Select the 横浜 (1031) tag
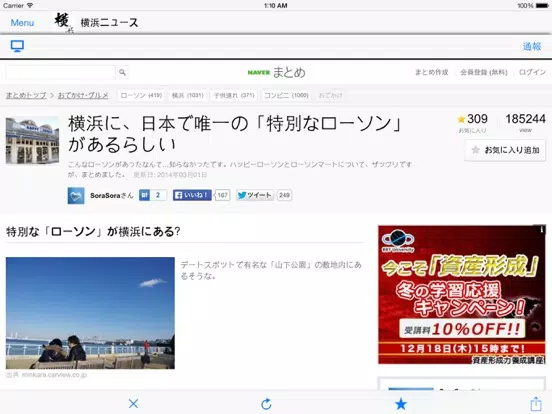The height and width of the screenshot is (414, 552). 188,95
